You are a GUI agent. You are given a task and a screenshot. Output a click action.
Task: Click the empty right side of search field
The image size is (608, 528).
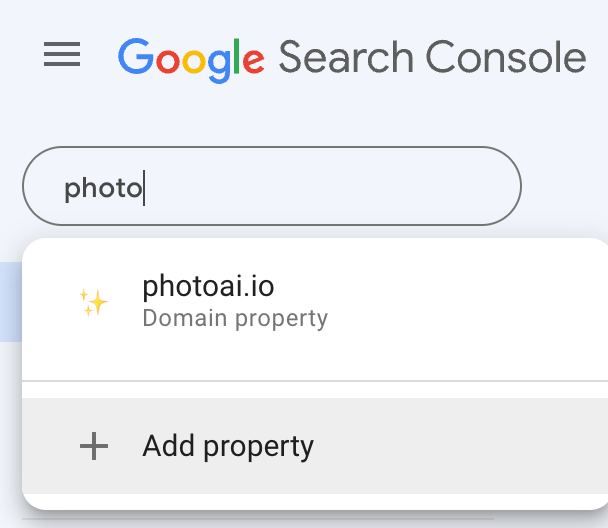400,187
